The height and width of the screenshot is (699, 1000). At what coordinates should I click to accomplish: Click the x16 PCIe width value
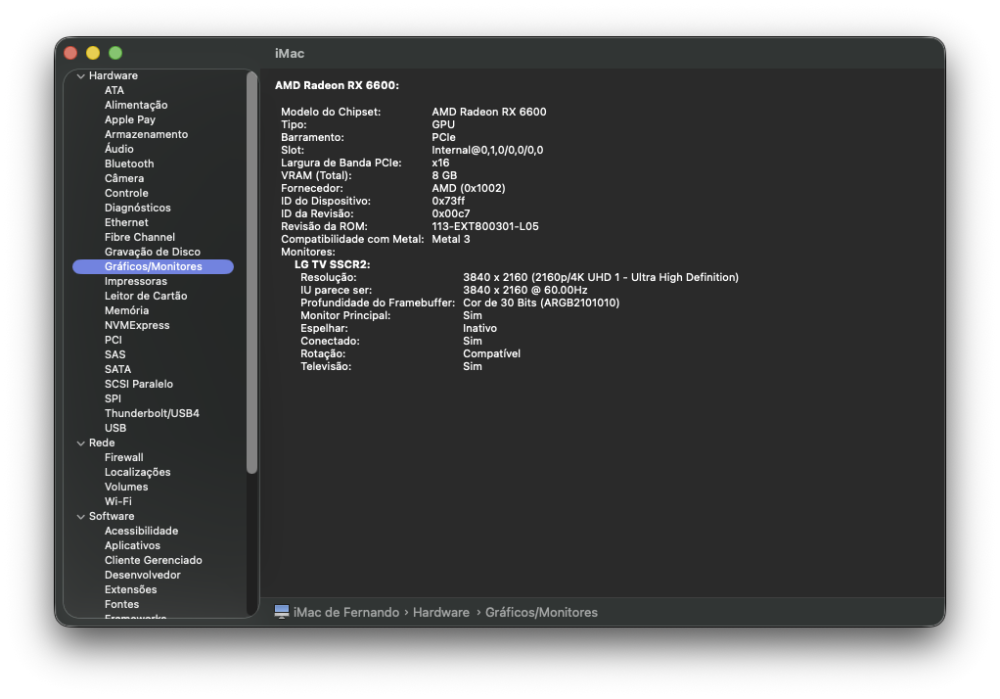(441, 163)
